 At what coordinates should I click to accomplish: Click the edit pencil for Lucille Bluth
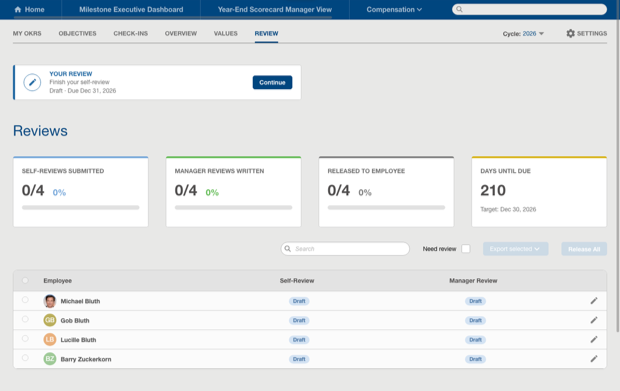(594, 340)
